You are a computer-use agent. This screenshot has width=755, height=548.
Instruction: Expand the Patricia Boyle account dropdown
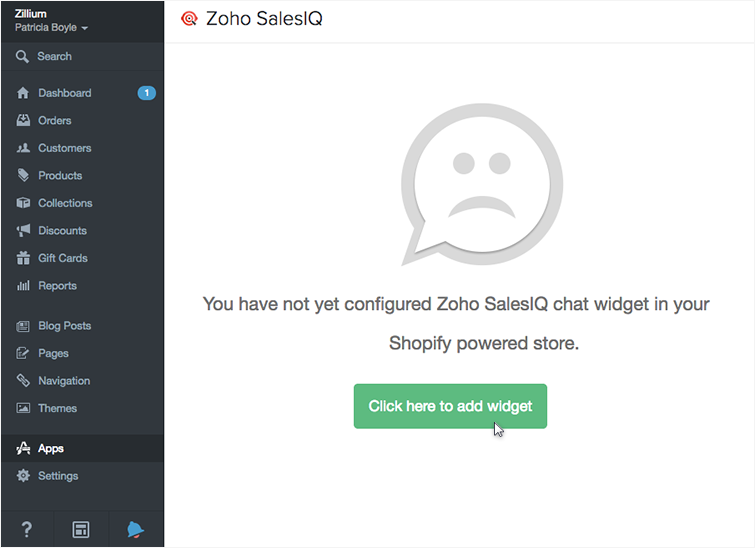point(52,28)
